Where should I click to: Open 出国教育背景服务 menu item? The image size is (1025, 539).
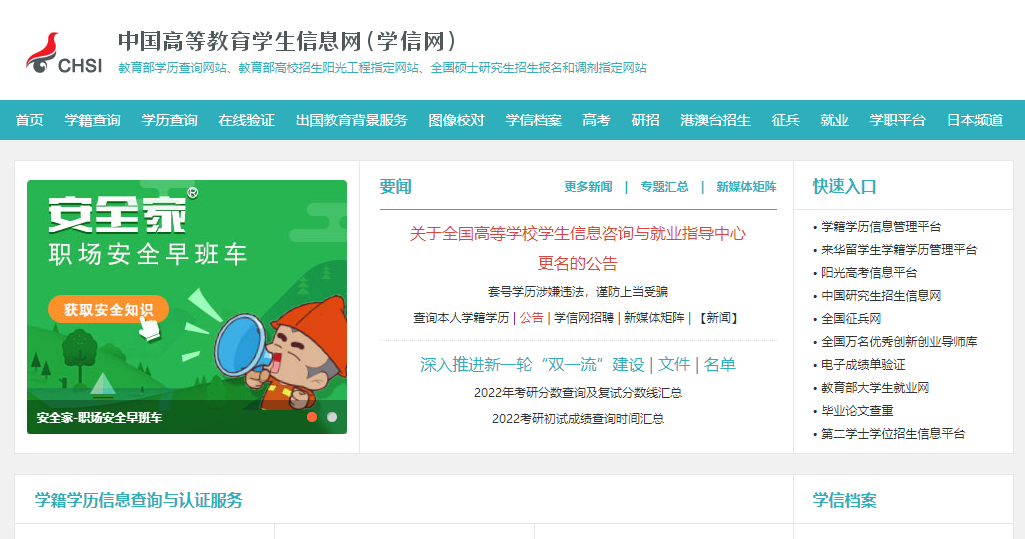(x=352, y=120)
